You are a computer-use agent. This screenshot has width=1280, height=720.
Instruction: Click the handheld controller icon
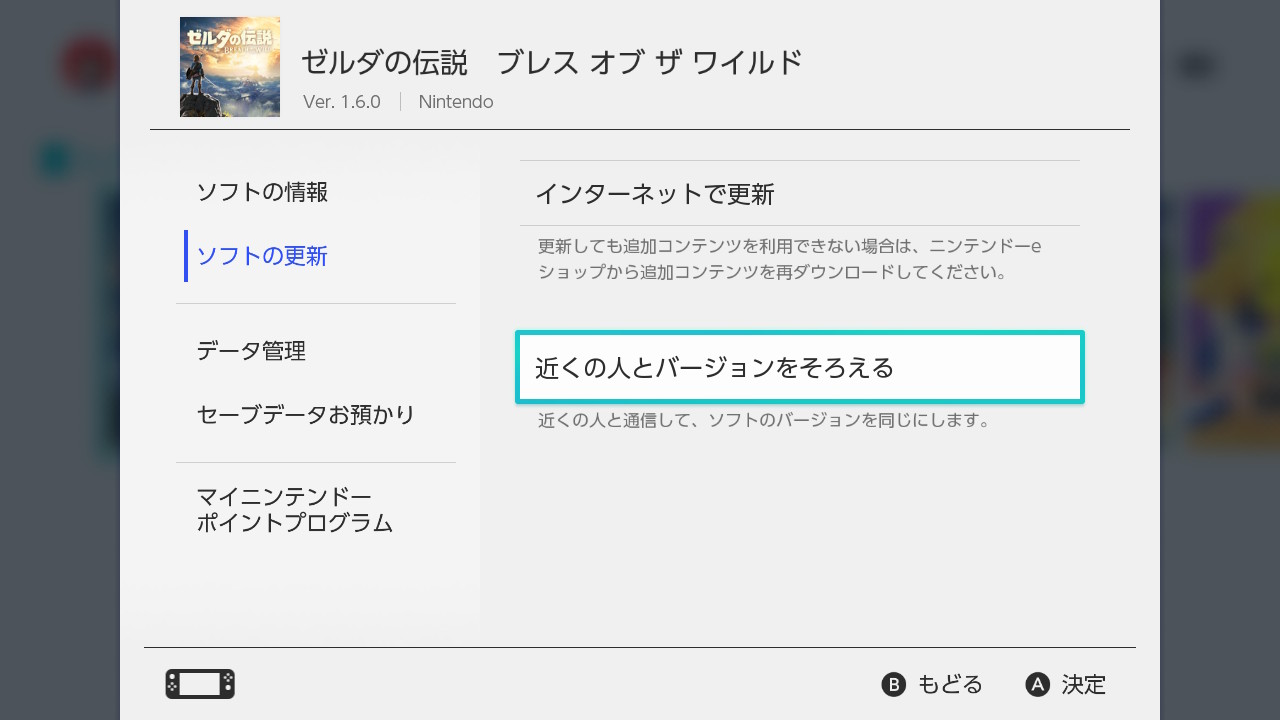coord(200,684)
